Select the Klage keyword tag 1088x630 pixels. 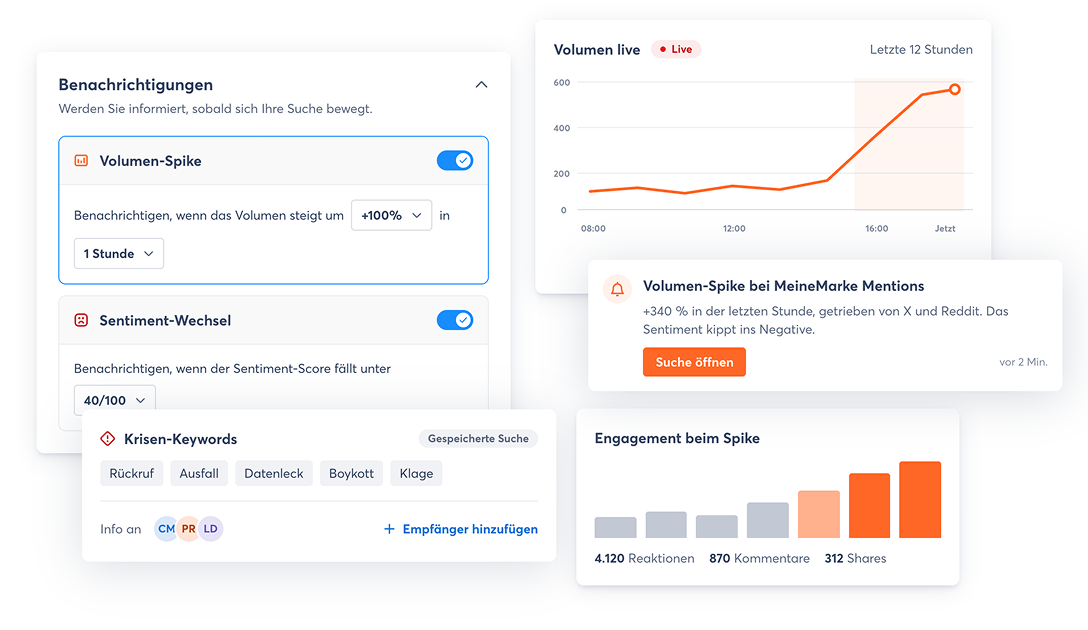coord(416,473)
